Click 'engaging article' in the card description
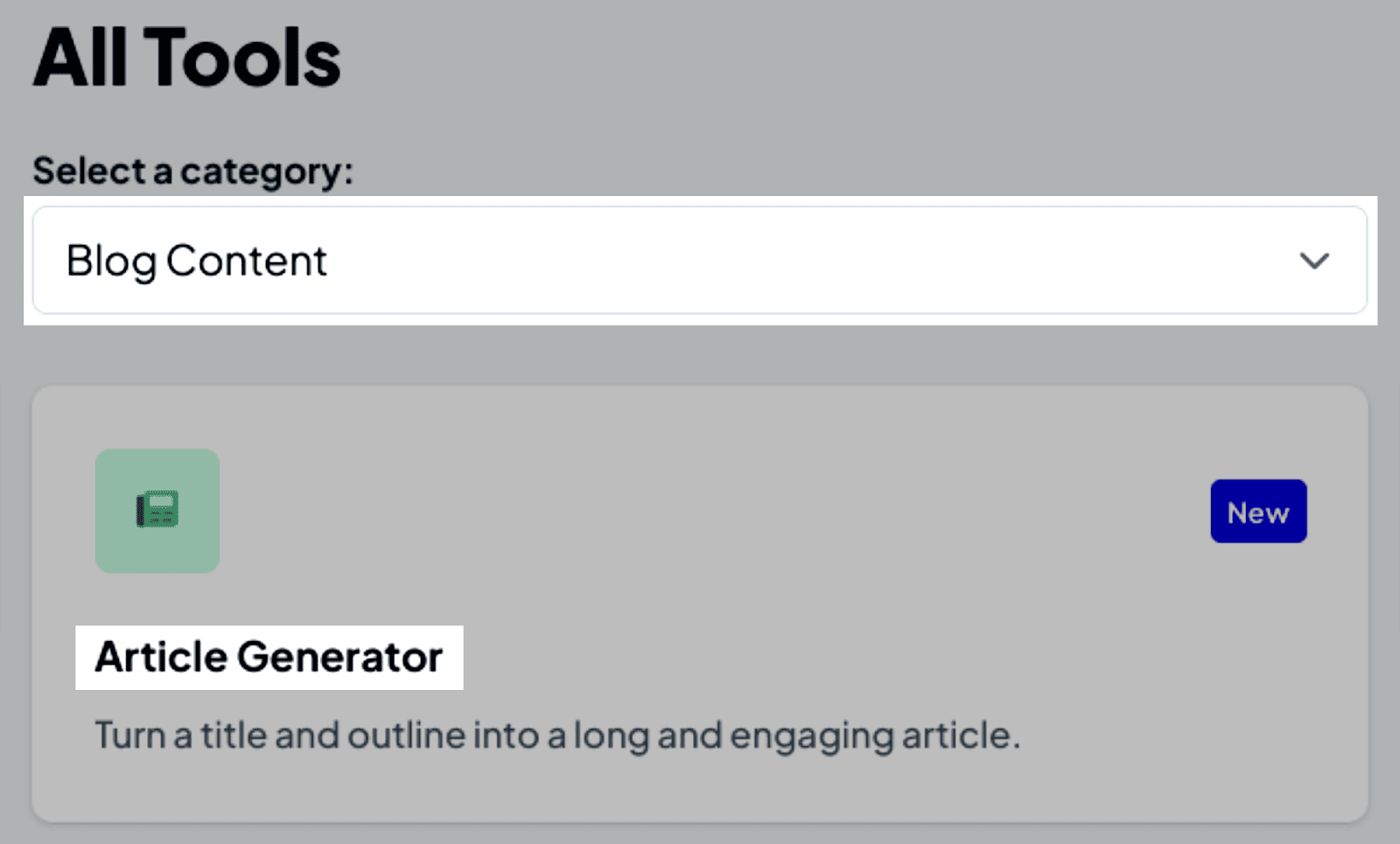 coord(873,736)
